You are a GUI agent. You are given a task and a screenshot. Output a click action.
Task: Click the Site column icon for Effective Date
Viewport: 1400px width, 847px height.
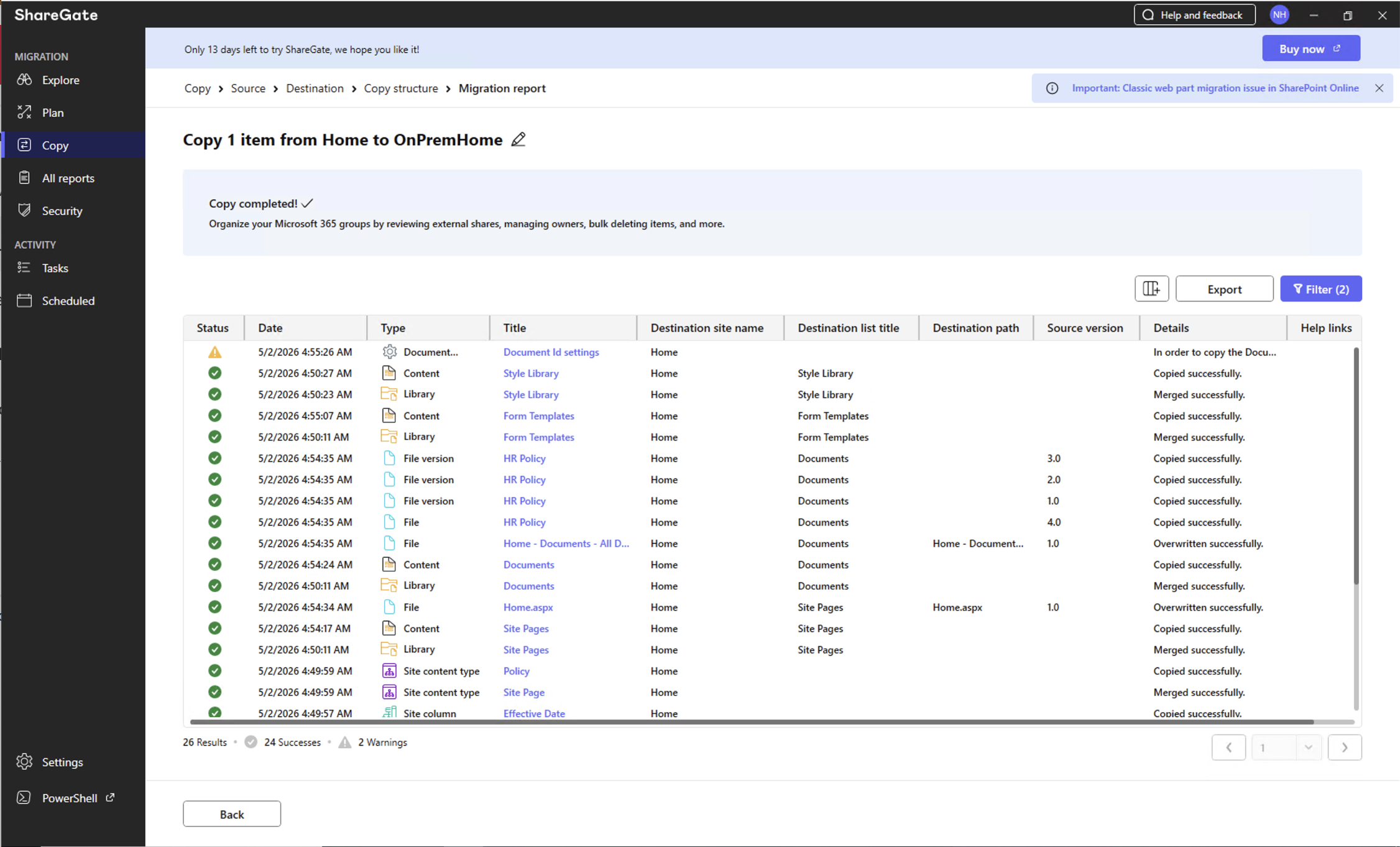pos(389,712)
